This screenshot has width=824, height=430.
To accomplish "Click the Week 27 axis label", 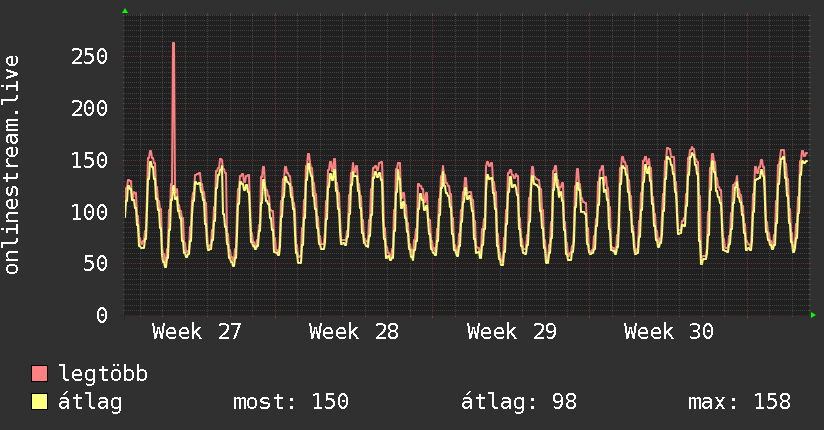I will [197, 332].
